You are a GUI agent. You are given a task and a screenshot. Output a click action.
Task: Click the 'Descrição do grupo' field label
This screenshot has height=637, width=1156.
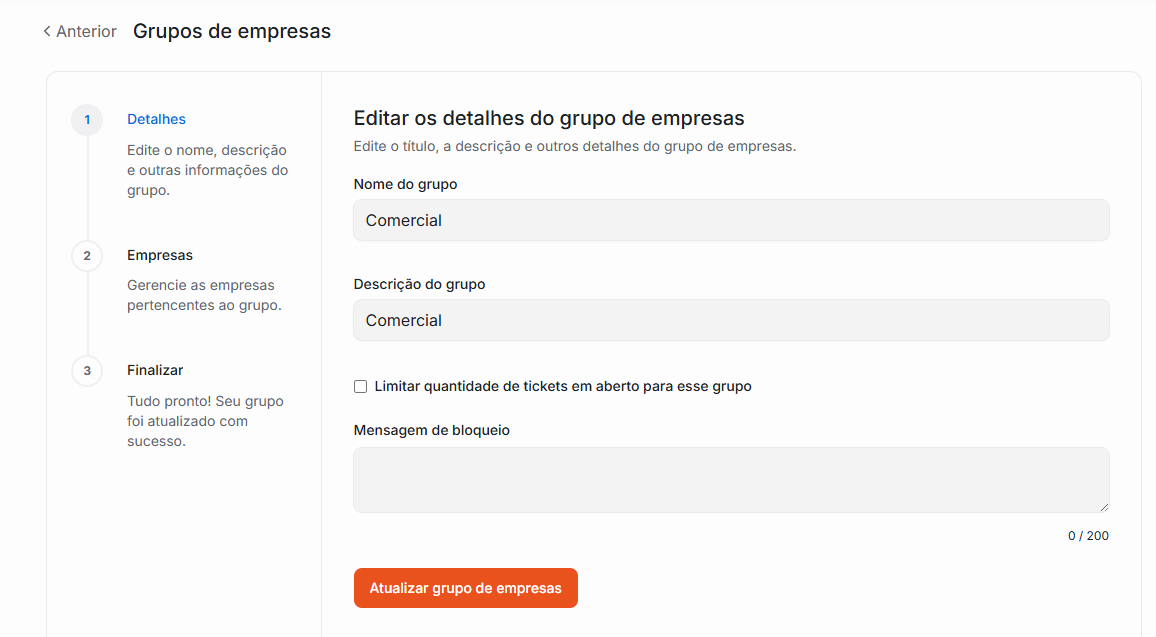[x=419, y=284]
